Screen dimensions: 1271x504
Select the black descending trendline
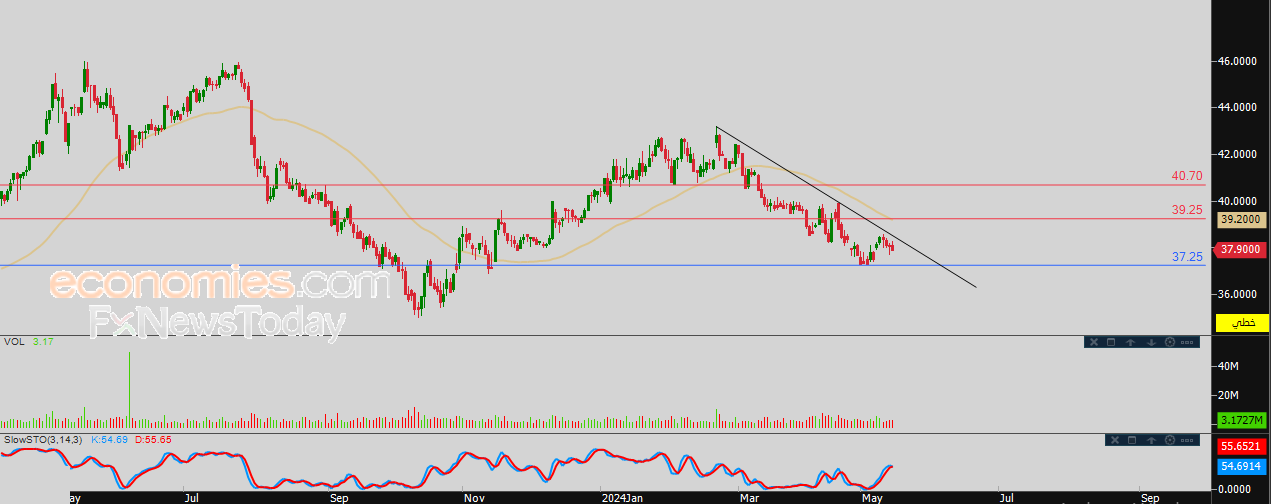[846, 208]
